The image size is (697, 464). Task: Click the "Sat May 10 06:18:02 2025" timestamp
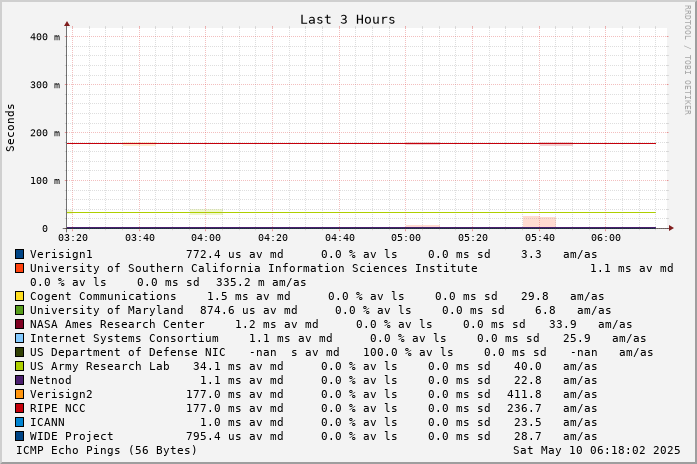597,450
